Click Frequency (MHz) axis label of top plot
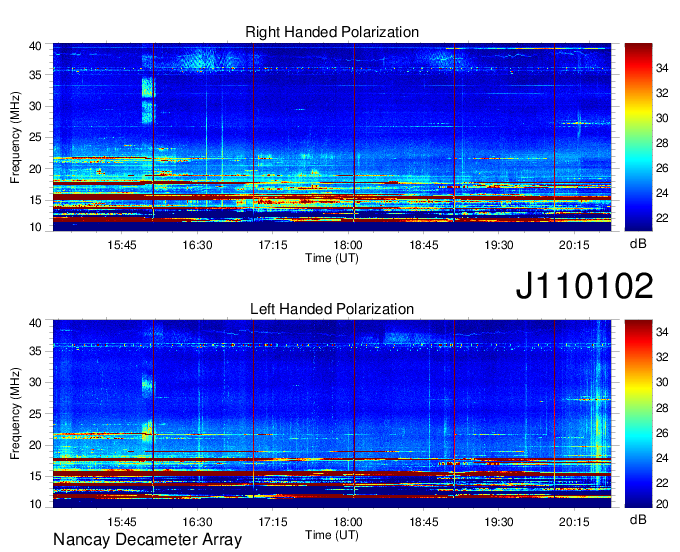The height and width of the screenshot is (552, 680). coord(15,137)
